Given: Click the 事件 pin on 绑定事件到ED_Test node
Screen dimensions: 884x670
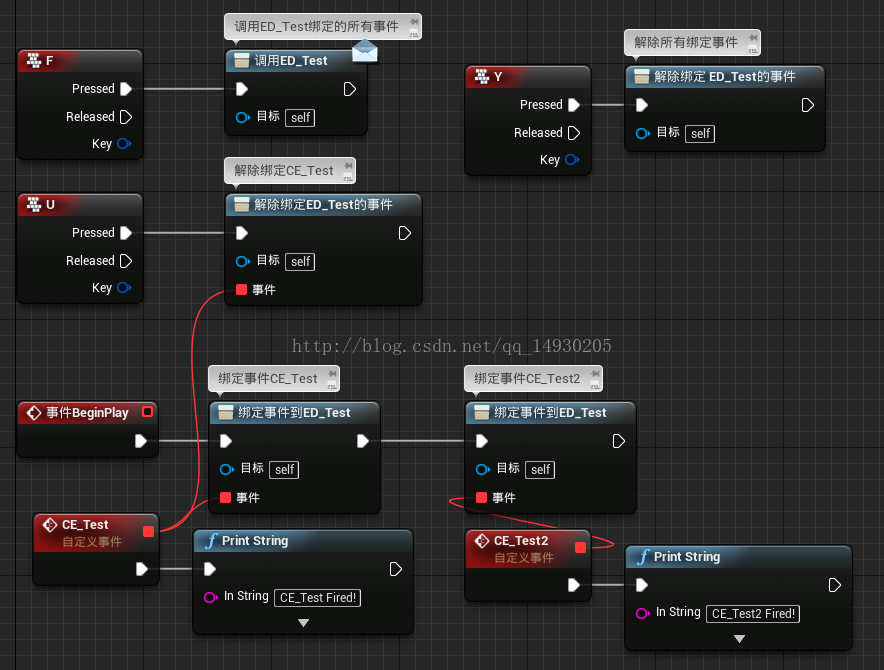Looking at the screenshot, I should 227,498.
